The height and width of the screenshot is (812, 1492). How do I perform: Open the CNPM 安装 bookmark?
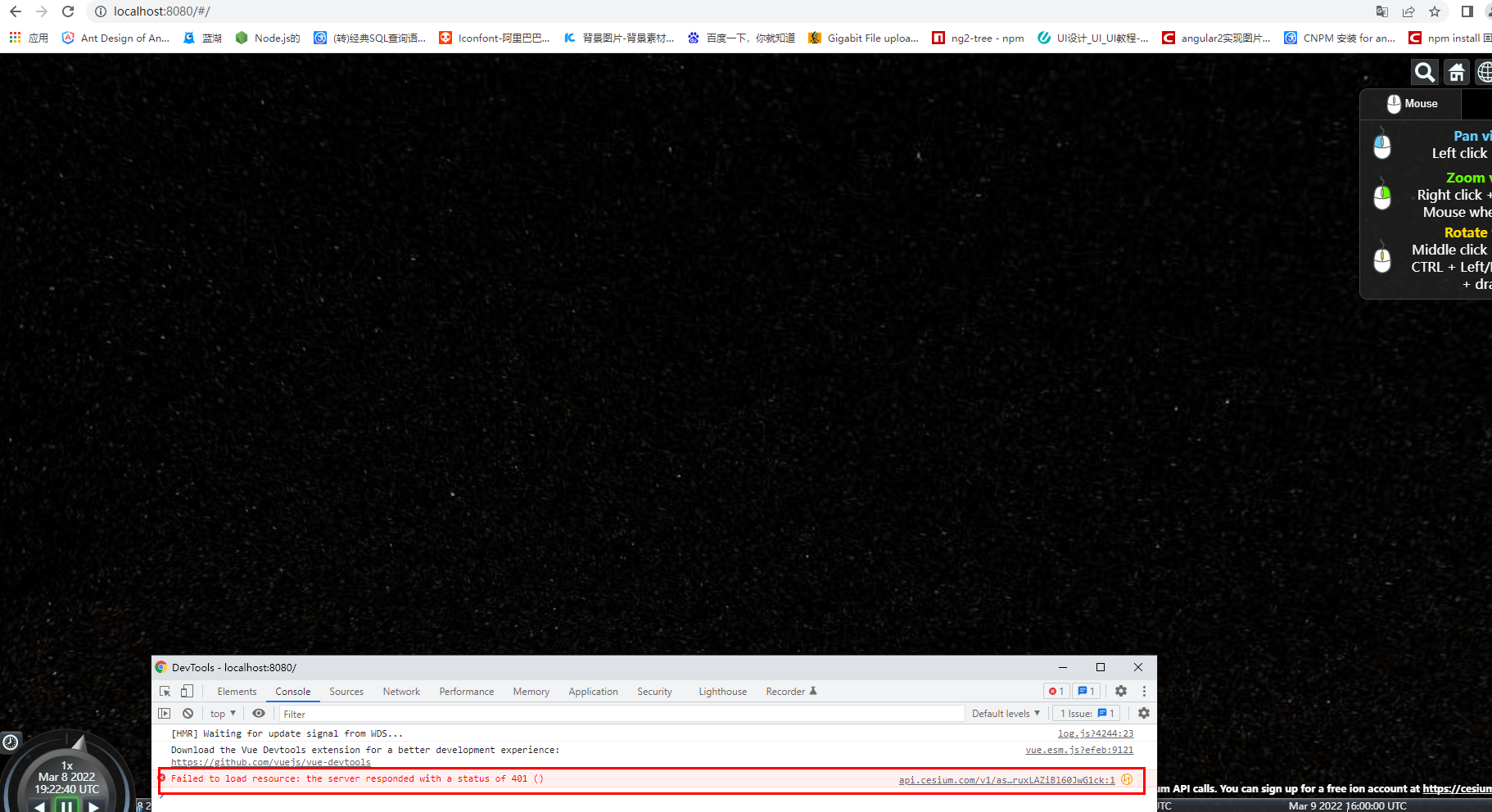pyautogui.click(x=1340, y=38)
